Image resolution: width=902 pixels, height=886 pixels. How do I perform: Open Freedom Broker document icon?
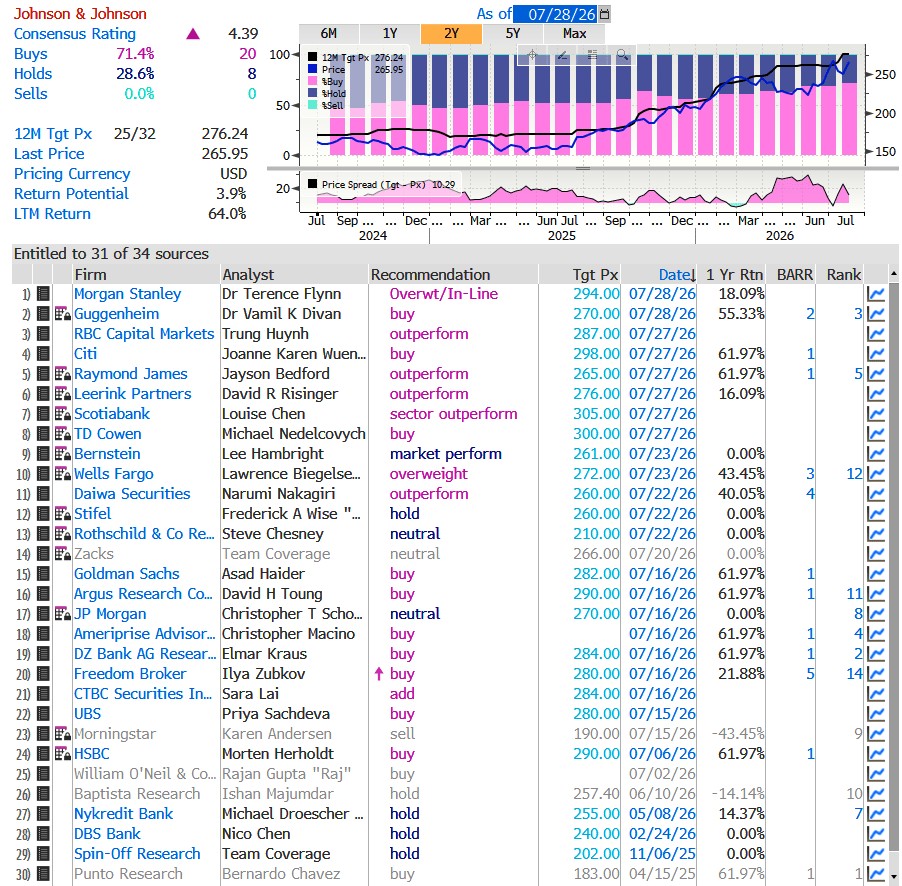point(43,674)
